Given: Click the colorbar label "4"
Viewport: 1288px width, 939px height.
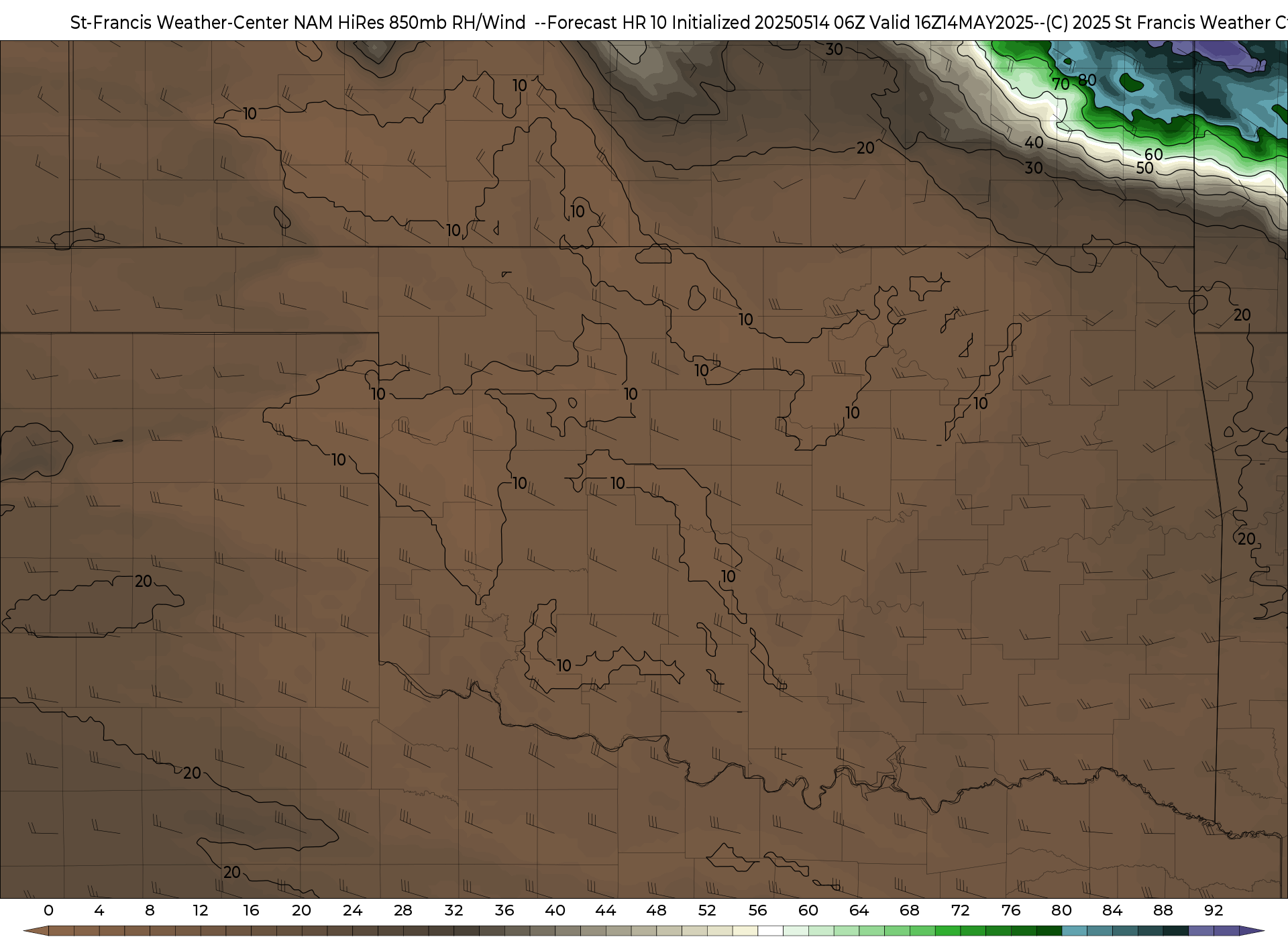Looking at the screenshot, I should pos(99,910).
